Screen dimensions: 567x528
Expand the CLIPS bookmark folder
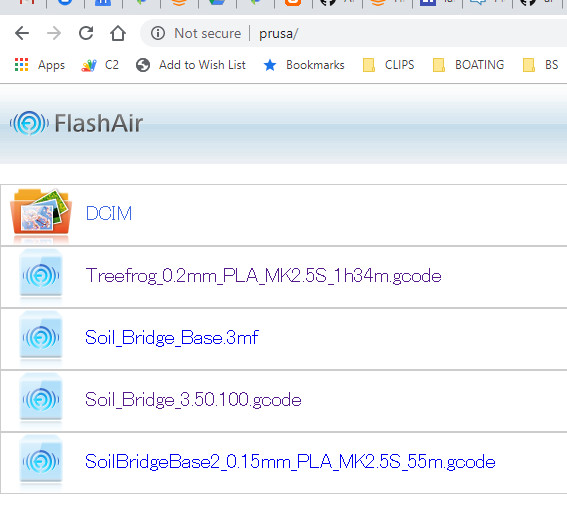tap(388, 65)
